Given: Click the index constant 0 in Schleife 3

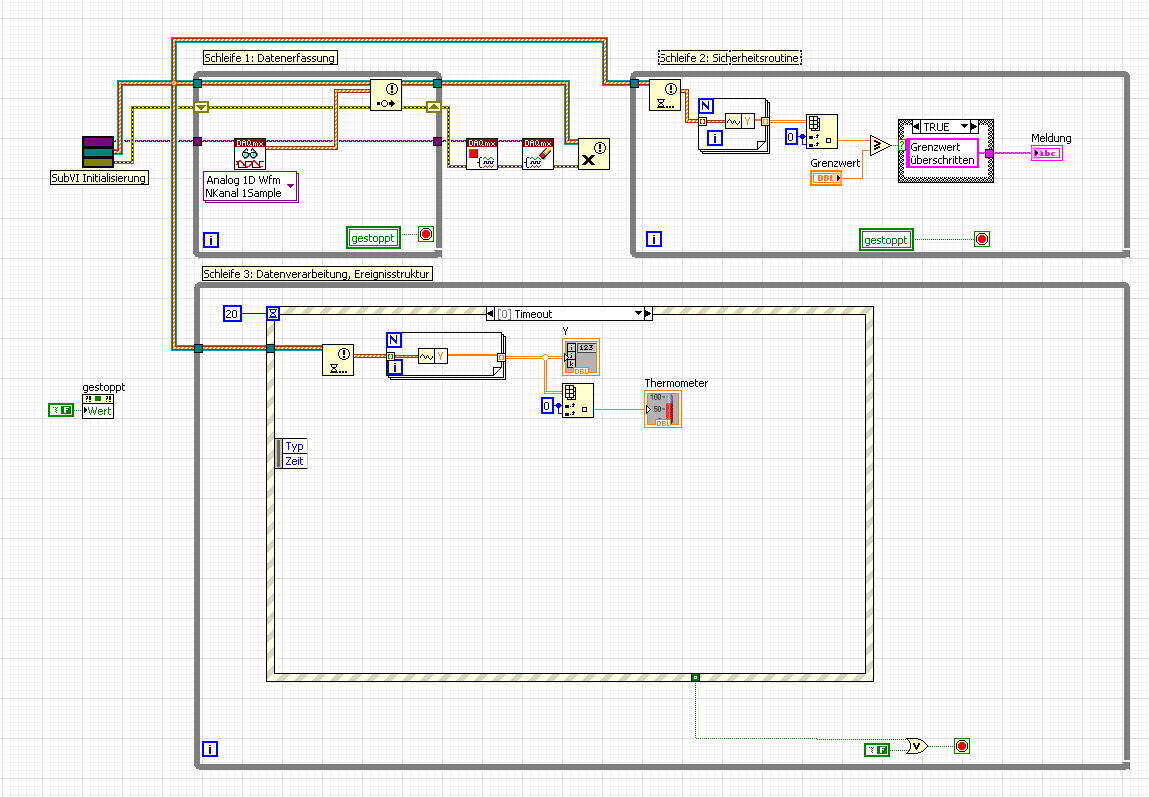Looking at the screenshot, I should pos(547,405).
